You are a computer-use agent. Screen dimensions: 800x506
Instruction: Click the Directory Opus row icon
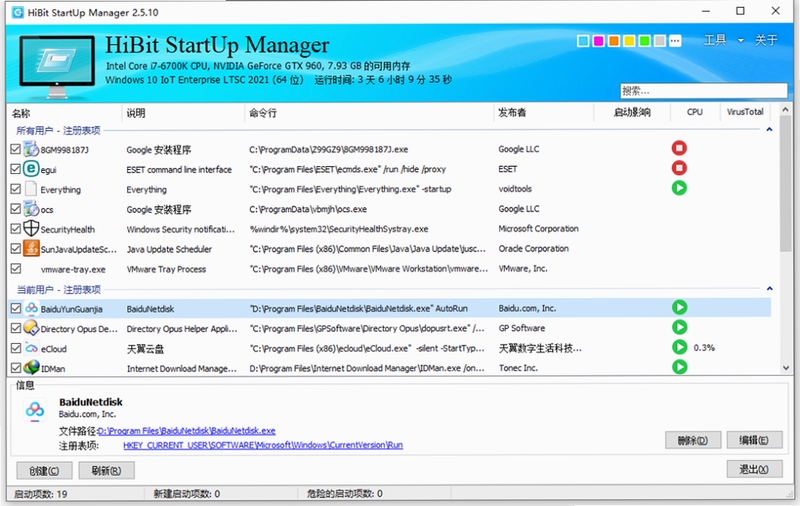coord(32,328)
